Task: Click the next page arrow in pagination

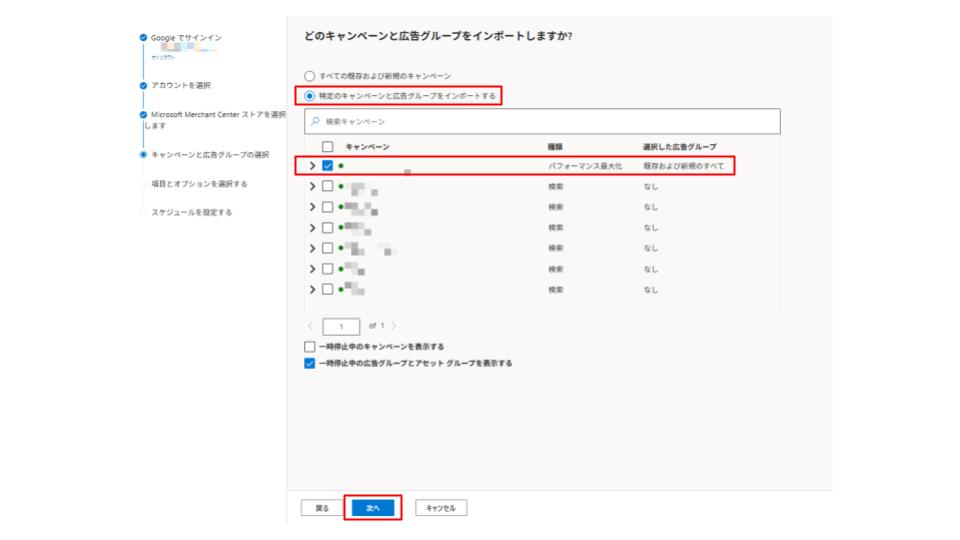Action: pyautogui.click(x=393, y=326)
